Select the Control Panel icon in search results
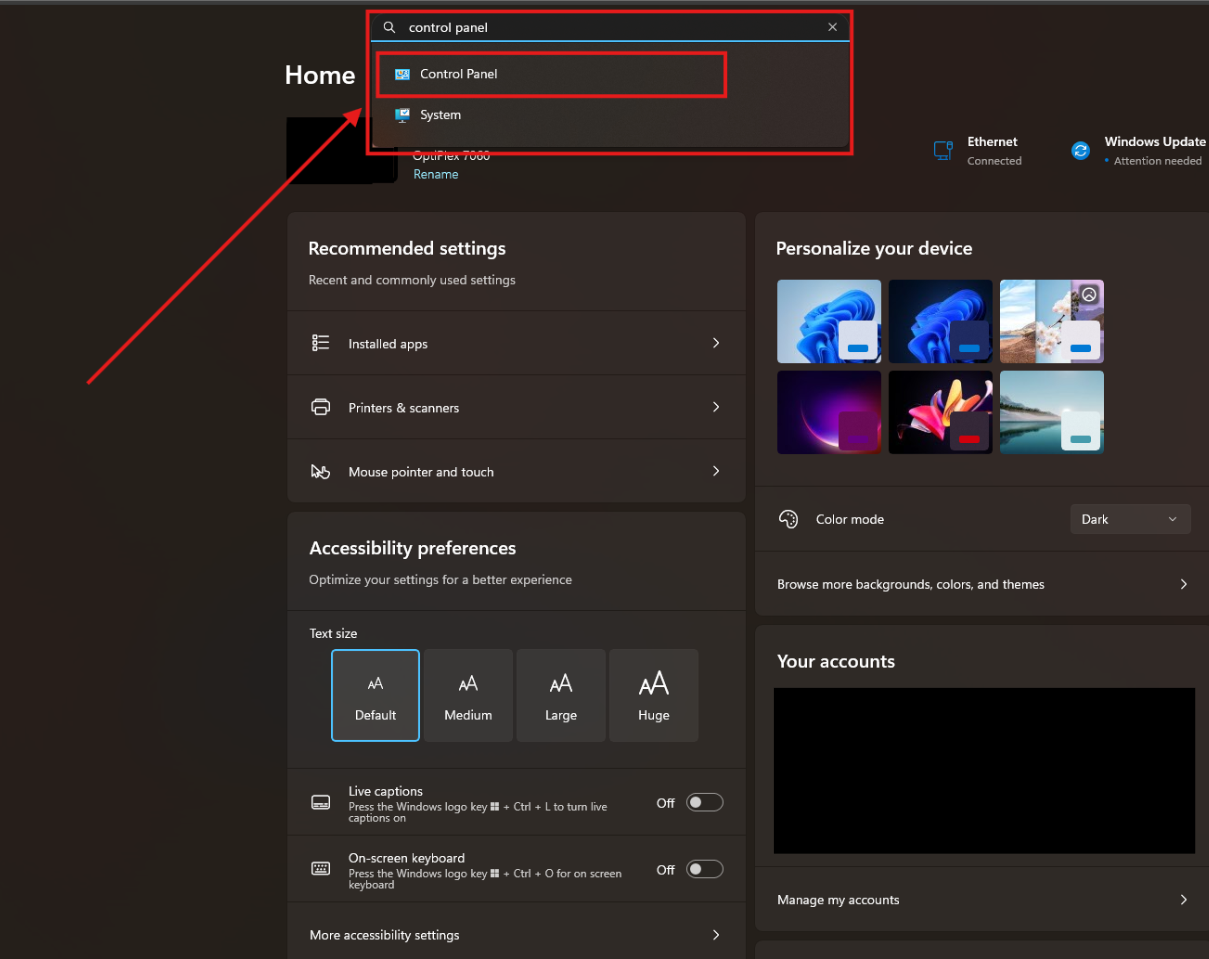The image size is (1209, 959). [x=403, y=73]
